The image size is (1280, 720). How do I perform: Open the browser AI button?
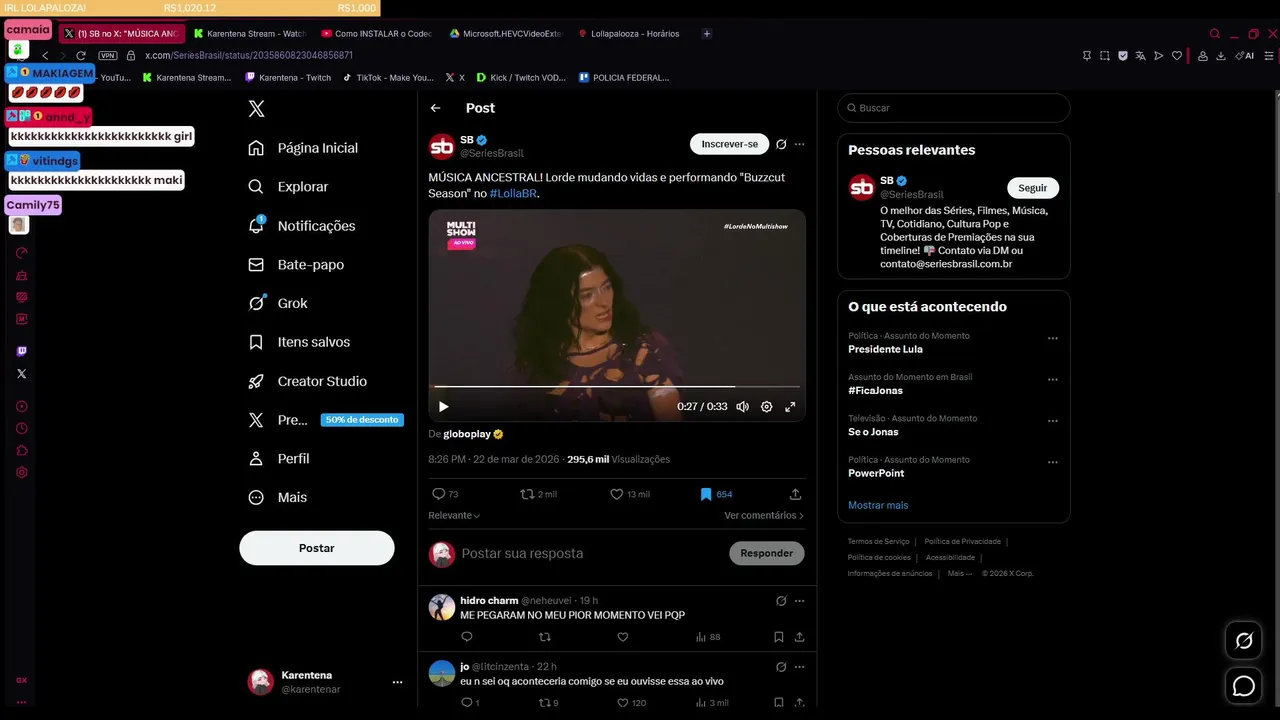1245,56
